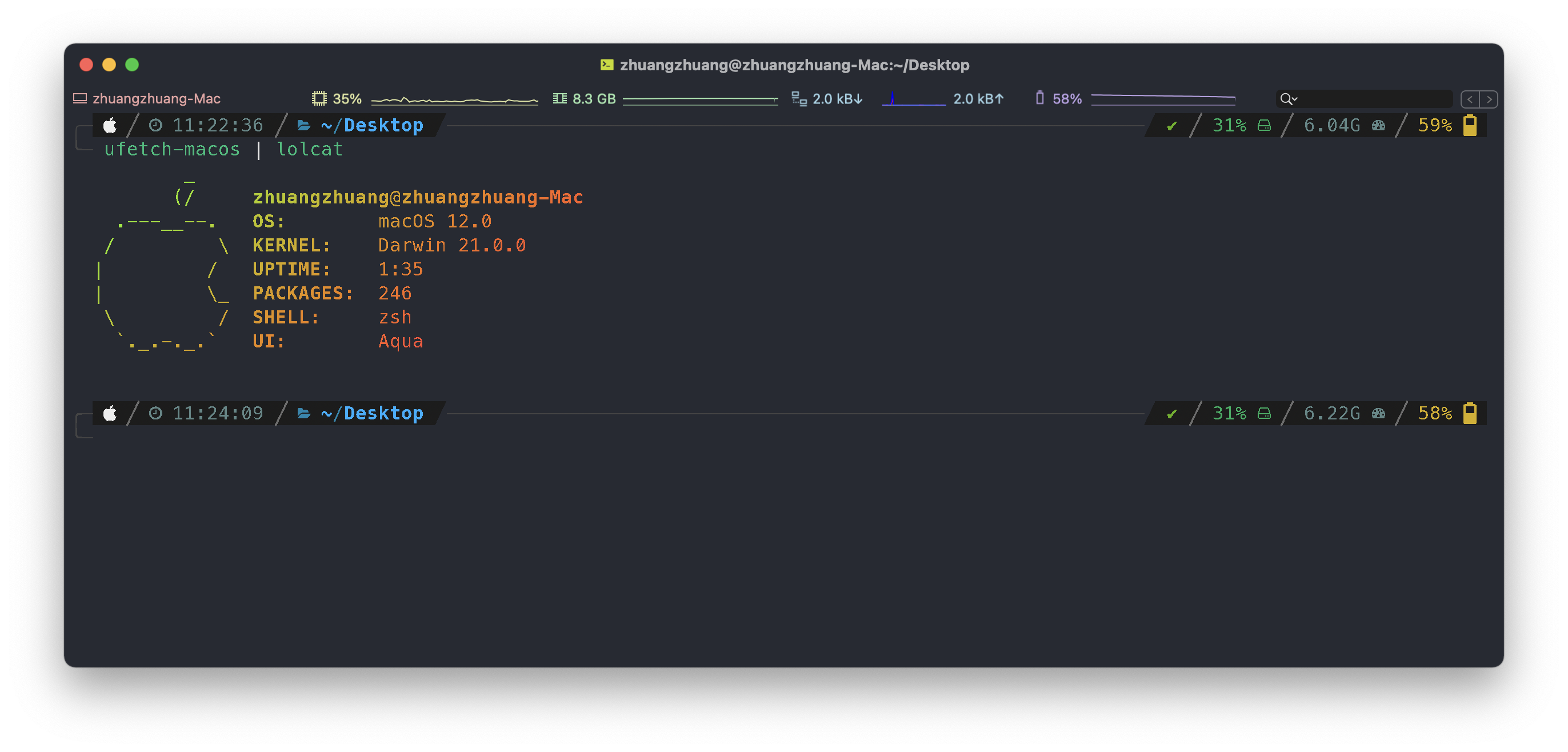Maximize the terminal with green button
This screenshot has width=1568, height=752.
click(132, 65)
